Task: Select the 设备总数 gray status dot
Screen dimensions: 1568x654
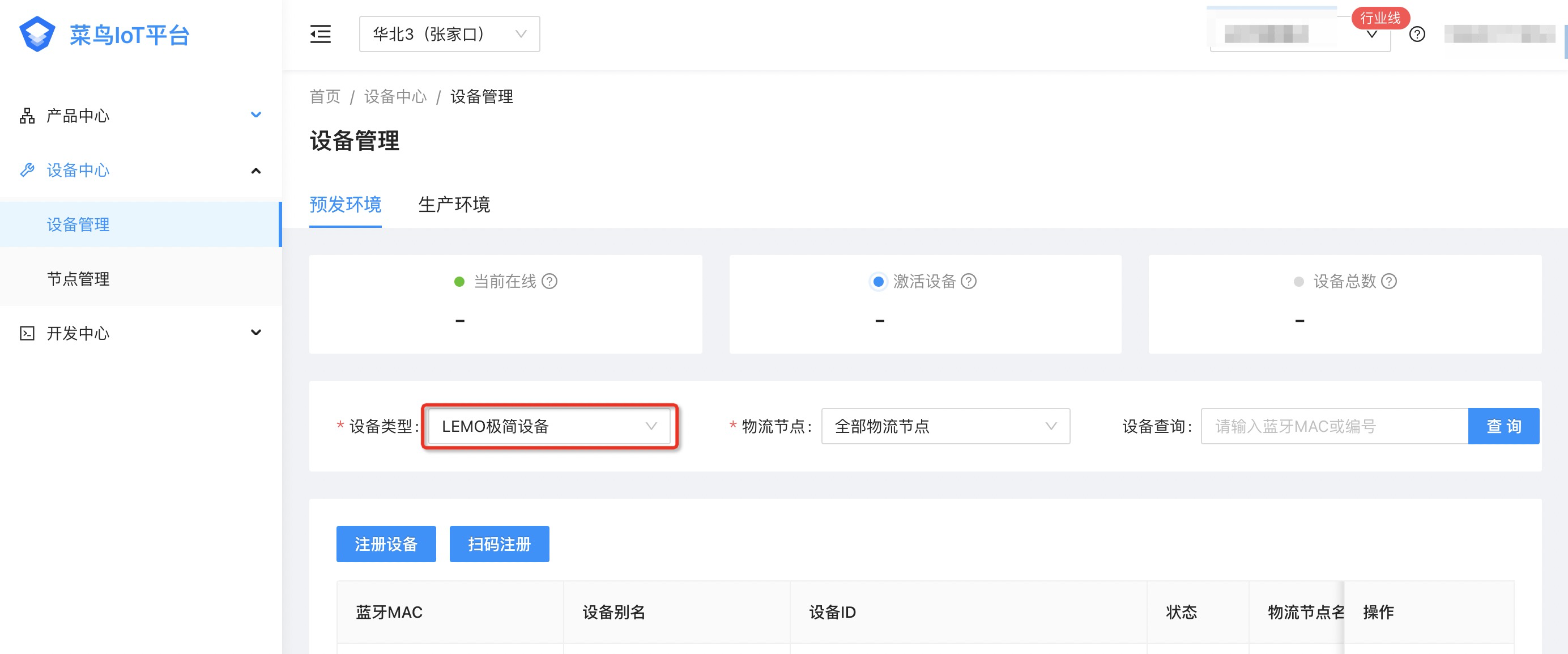Action: tap(1298, 281)
